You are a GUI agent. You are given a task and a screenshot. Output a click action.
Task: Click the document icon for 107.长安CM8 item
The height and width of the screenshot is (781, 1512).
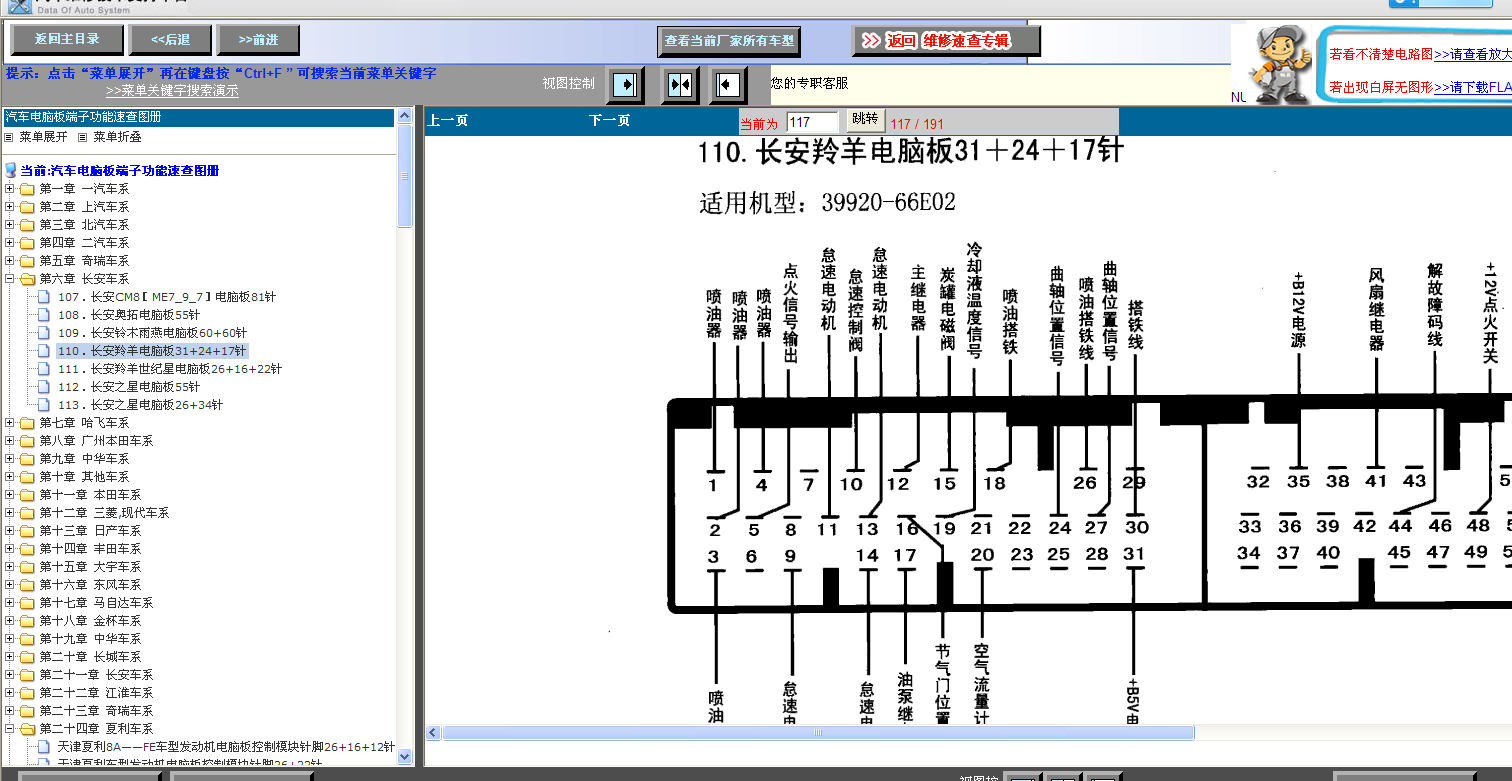[x=44, y=297]
